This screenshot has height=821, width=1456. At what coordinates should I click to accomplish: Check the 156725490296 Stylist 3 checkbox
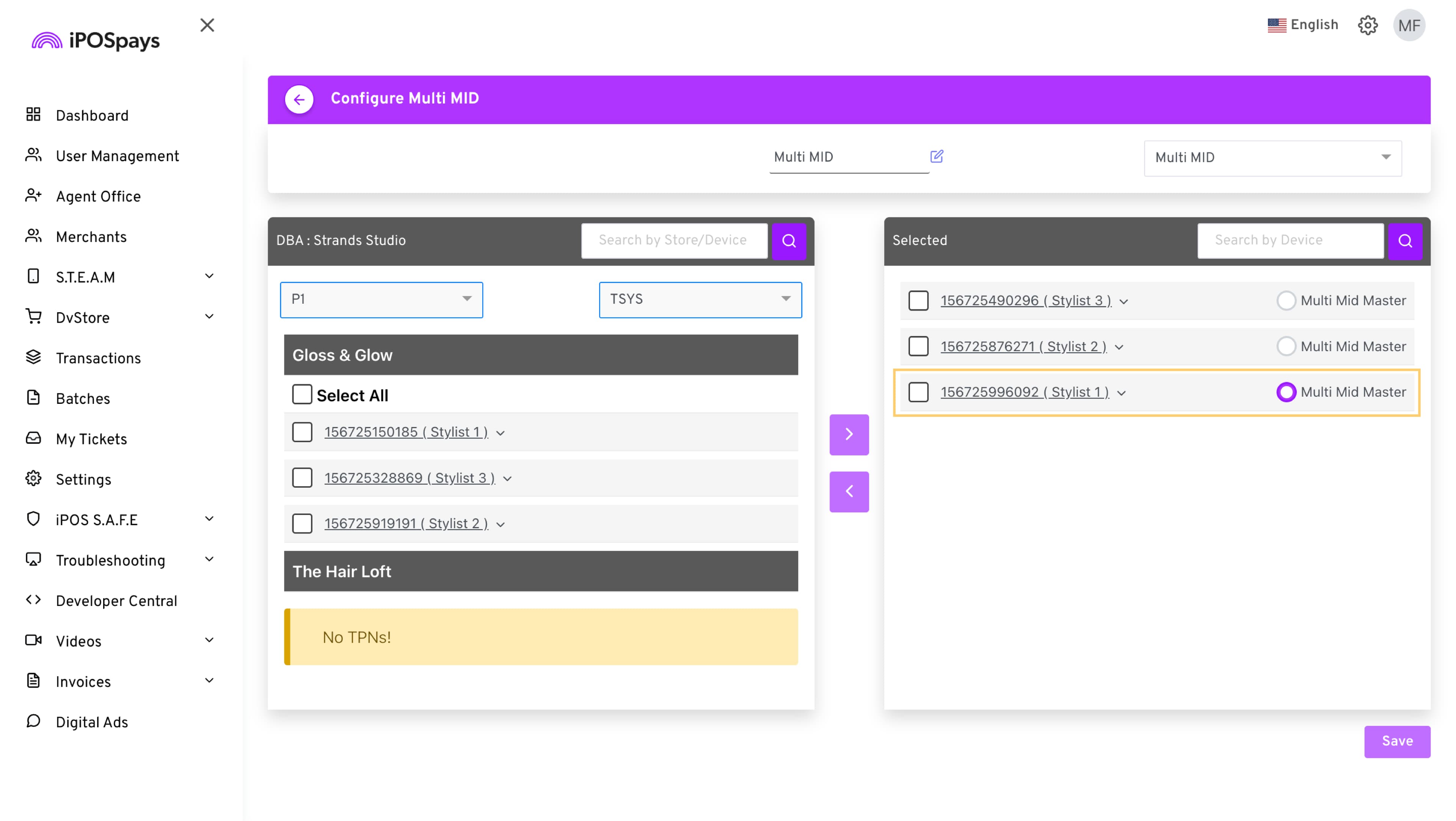[918, 301]
